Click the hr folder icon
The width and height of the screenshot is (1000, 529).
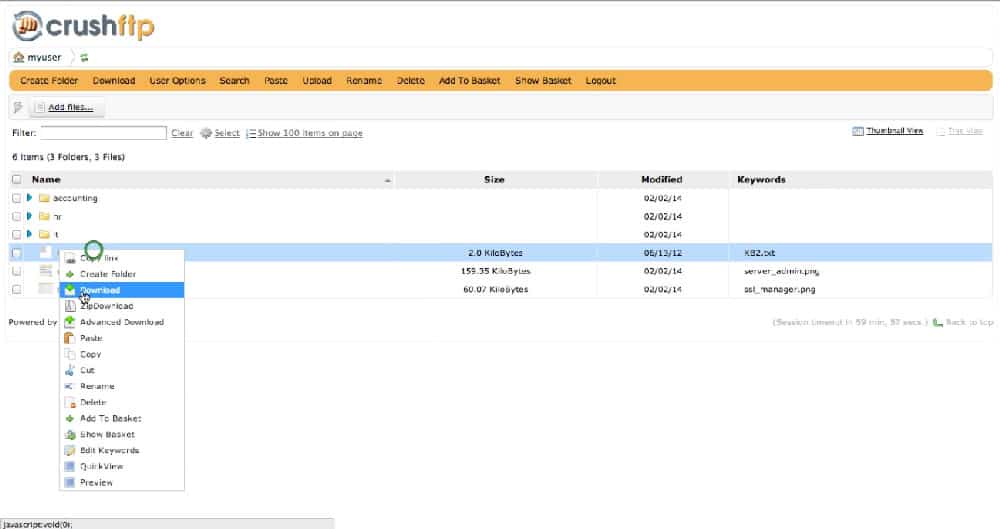click(x=44, y=216)
